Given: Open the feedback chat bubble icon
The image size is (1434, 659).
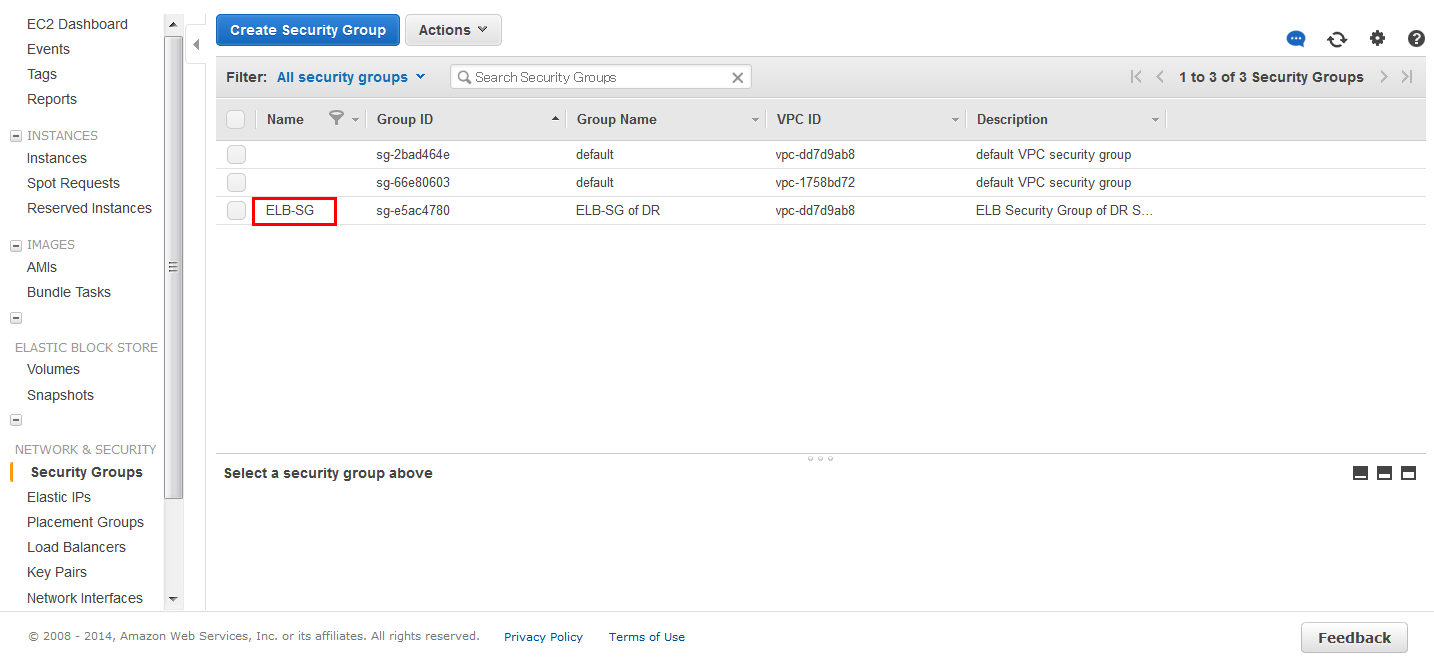Looking at the screenshot, I should point(1296,39).
